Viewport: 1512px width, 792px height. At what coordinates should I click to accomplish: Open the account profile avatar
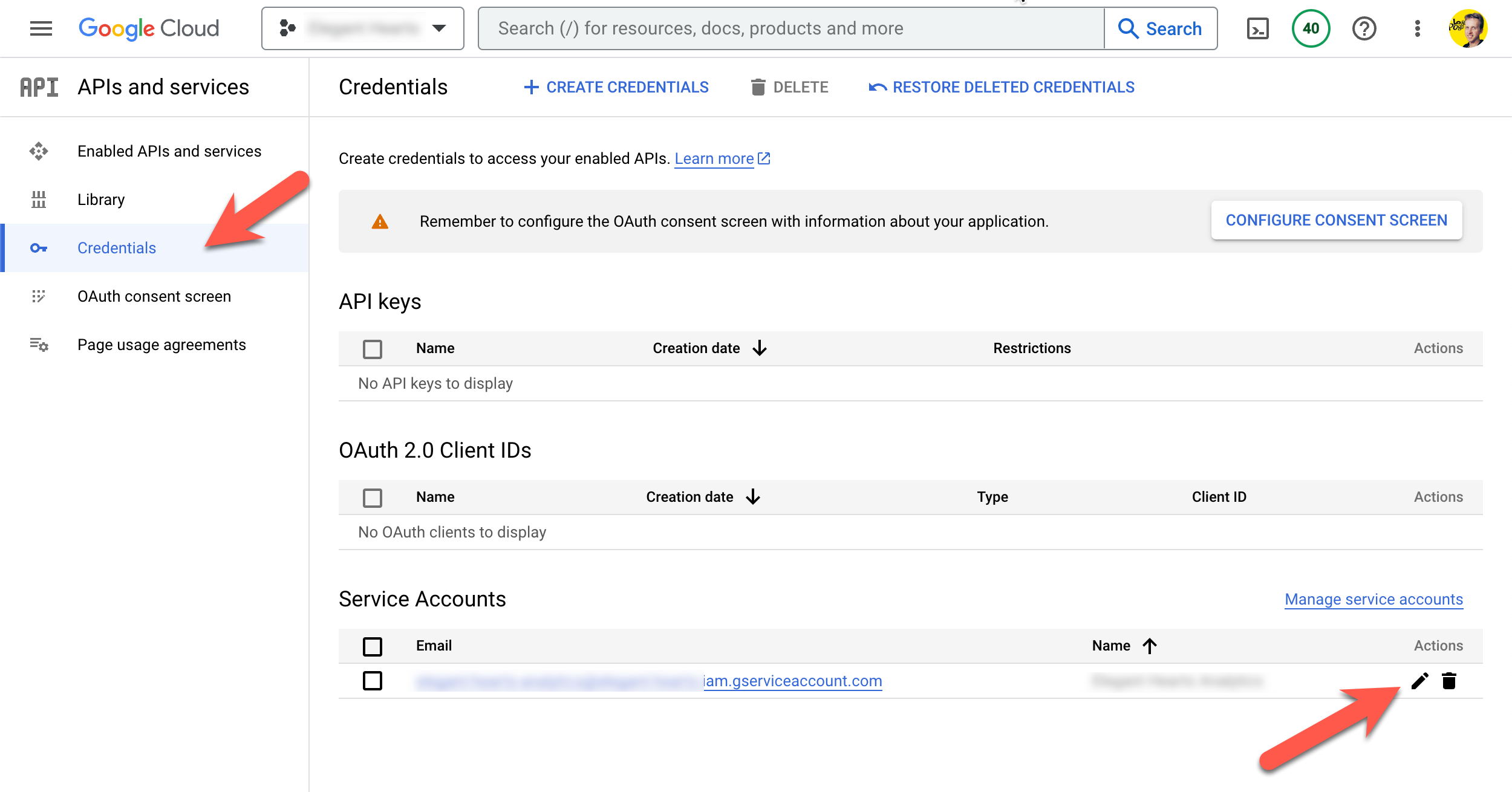pos(1468,28)
